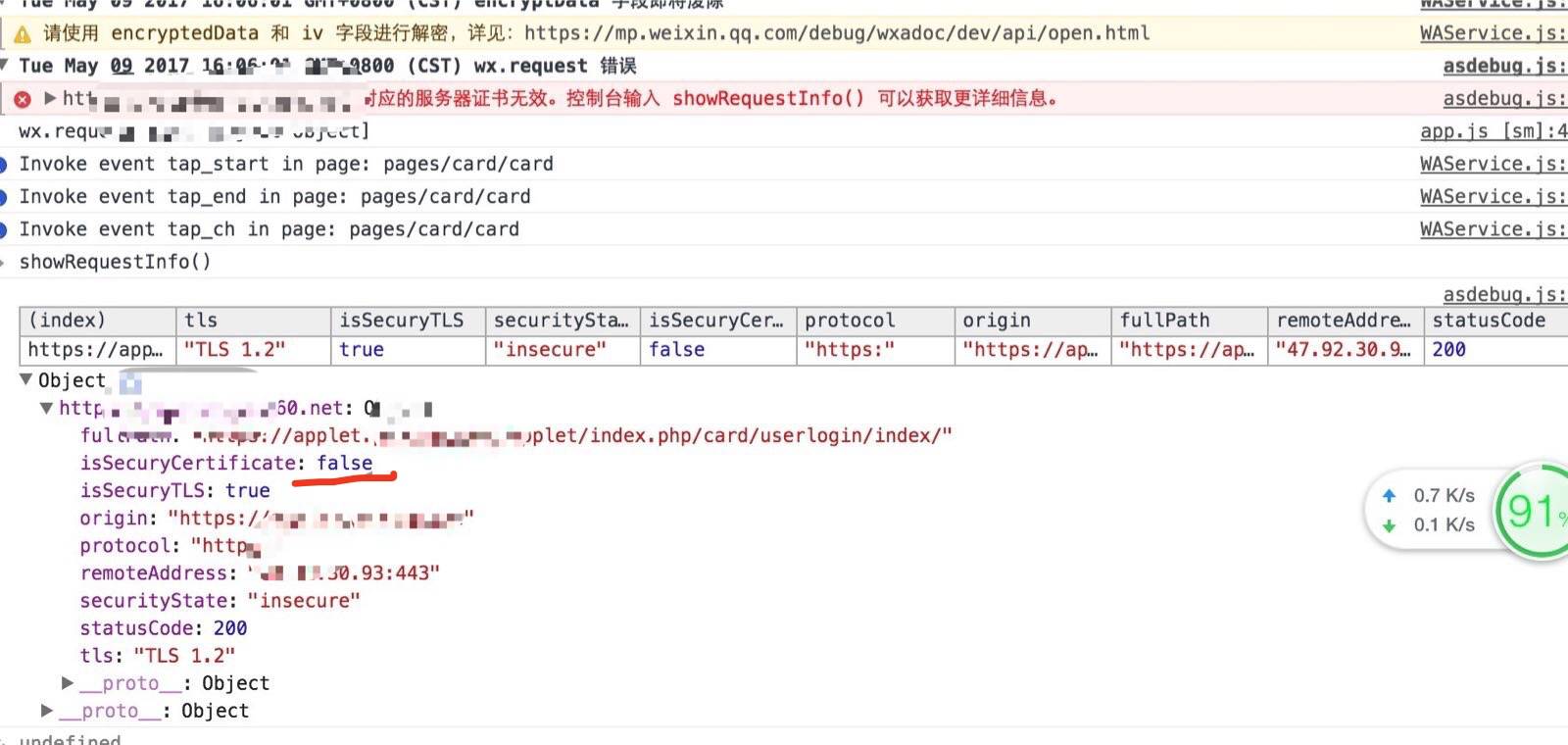Click the "Invoke event tap_ch" log line

tap(269, 228)
